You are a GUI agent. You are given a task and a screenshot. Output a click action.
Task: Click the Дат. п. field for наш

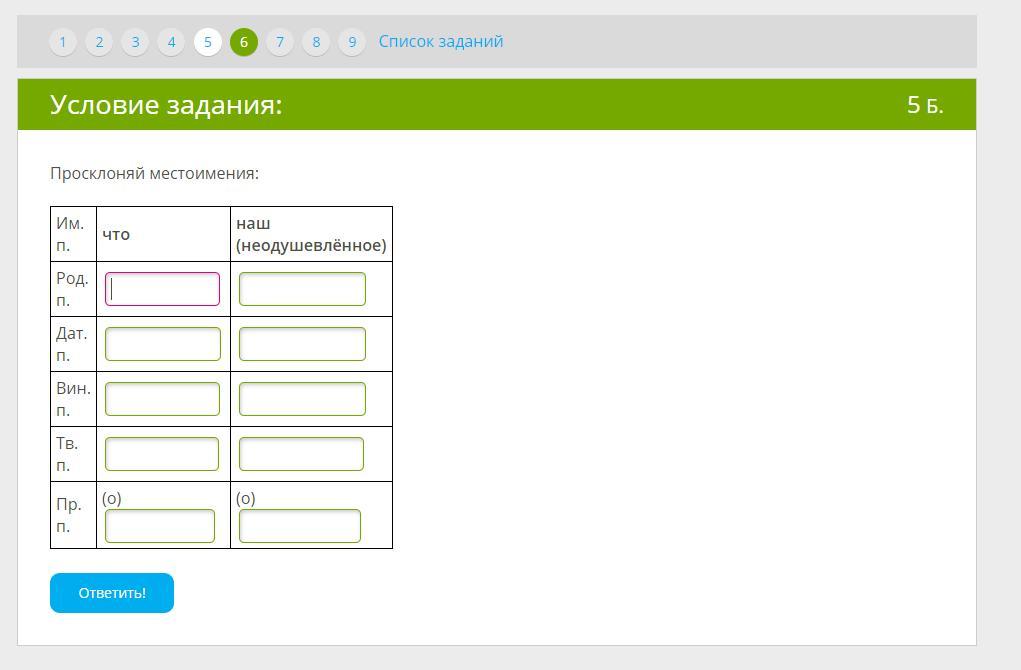302,344
